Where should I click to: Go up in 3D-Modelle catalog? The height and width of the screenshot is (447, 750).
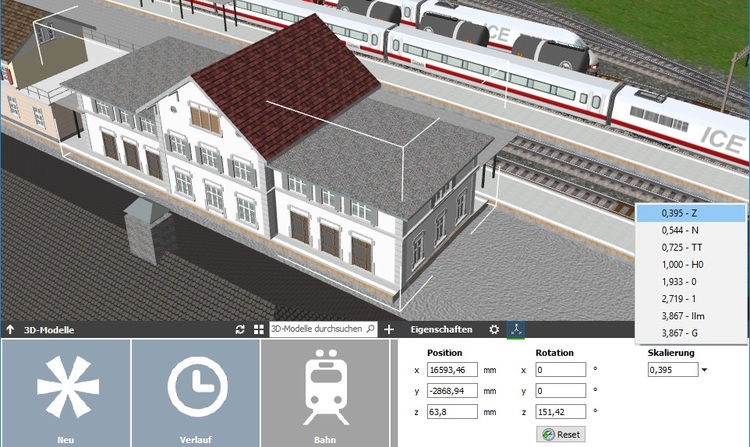(x=10, y=329)
